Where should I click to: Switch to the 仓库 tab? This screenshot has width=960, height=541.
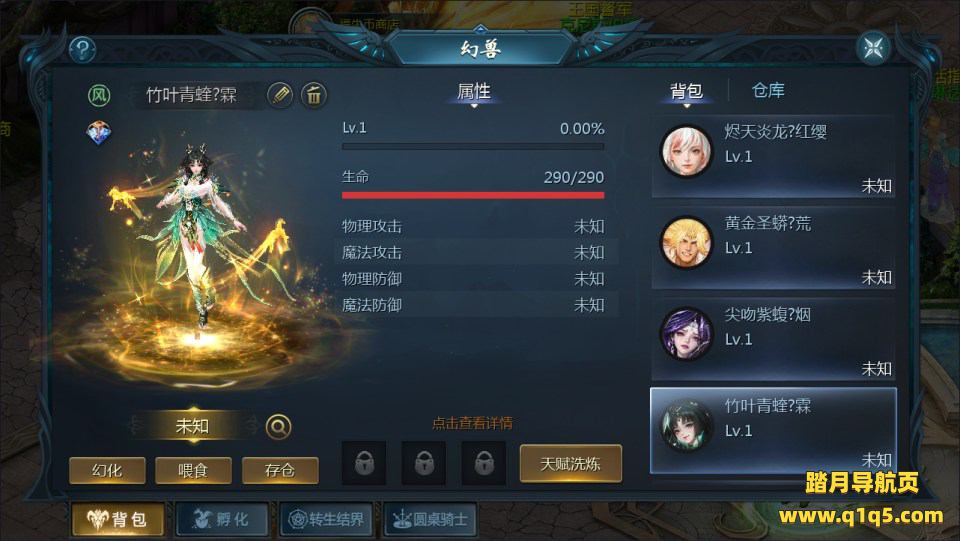click(x=768, y=91)
